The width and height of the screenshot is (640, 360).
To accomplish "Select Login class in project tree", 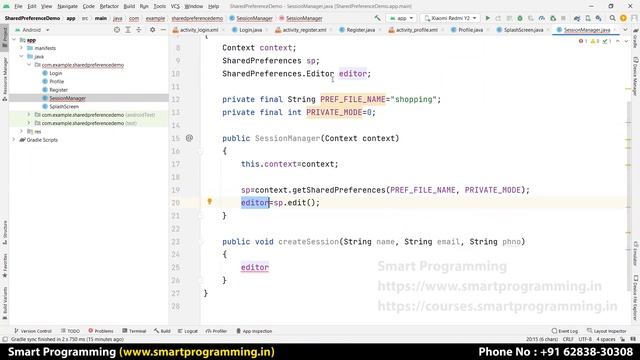I will point(56,73).
